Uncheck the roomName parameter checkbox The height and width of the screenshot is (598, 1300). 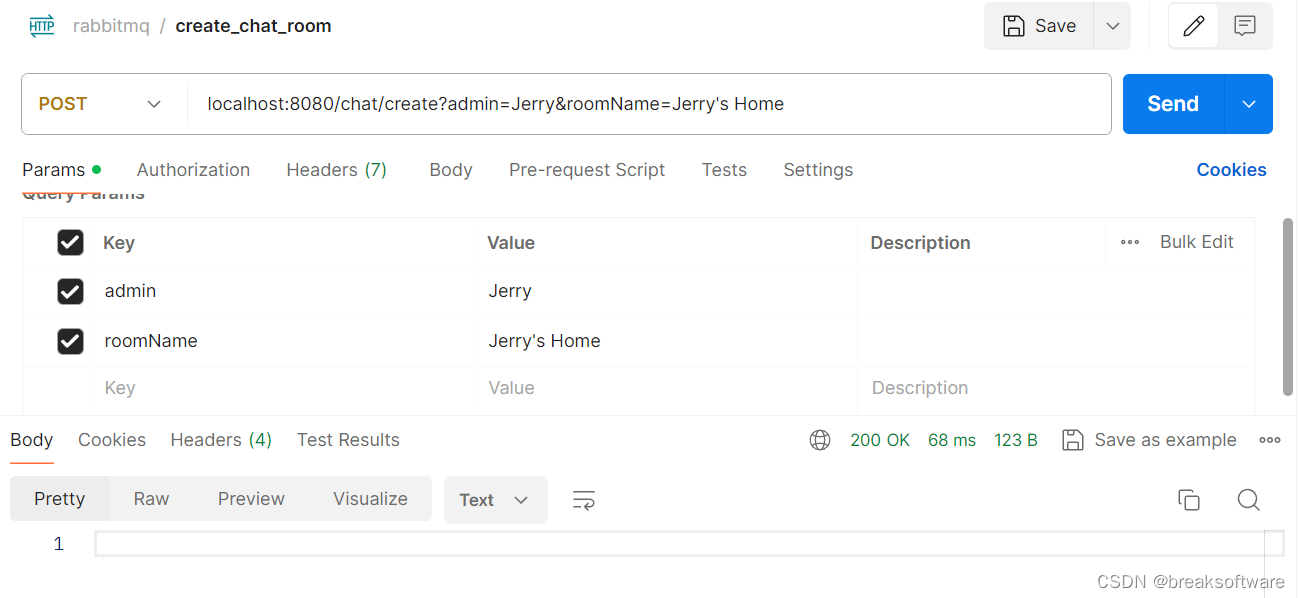point(70,341)
